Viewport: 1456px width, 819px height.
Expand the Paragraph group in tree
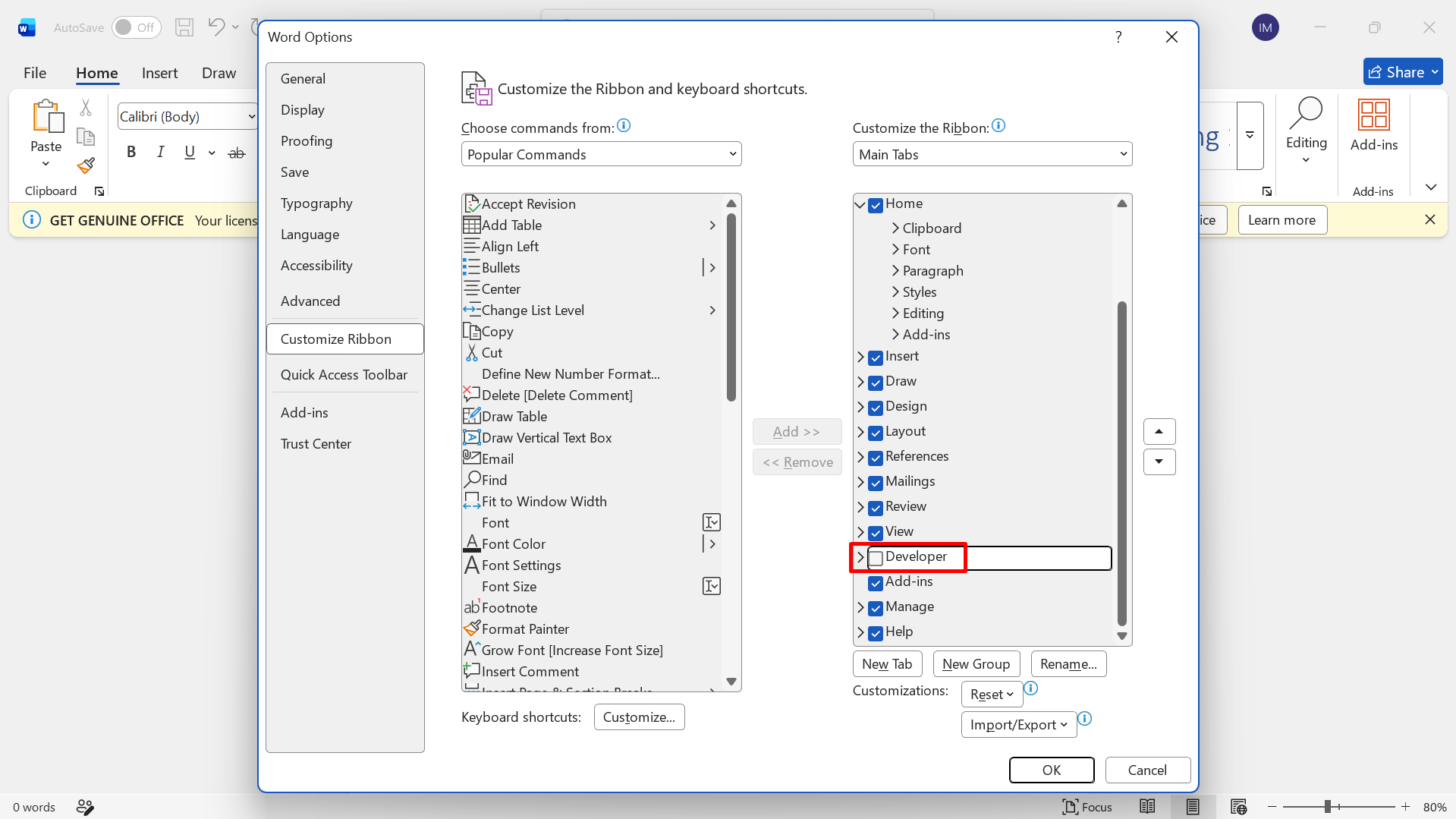point(895,271)
